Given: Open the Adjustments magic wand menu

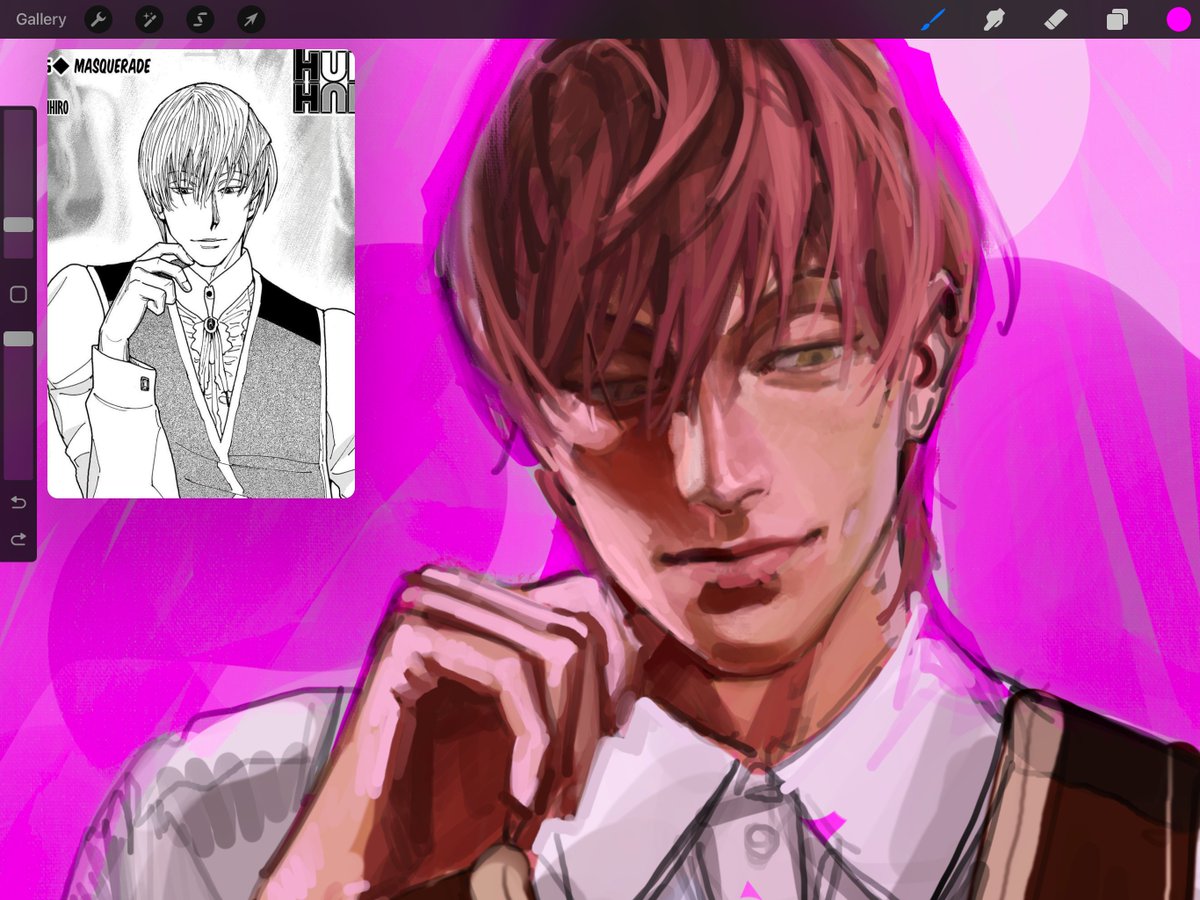Looking at the screenshot, I should (149, 19).
